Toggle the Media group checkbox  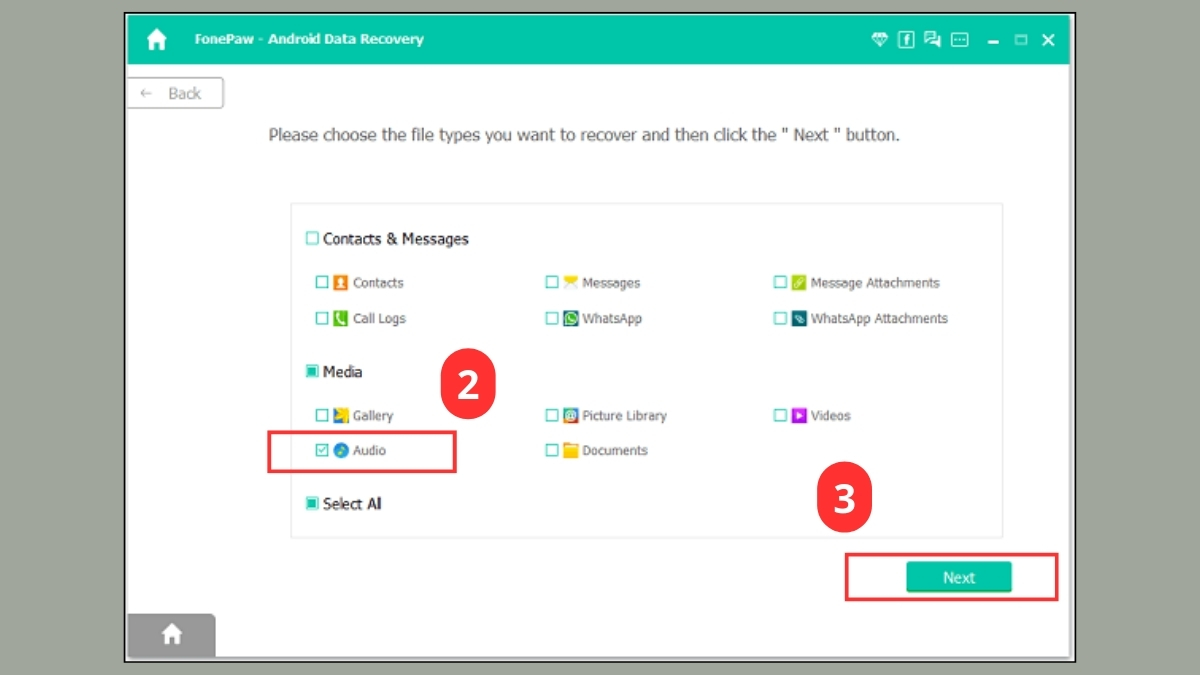(312, 372)
